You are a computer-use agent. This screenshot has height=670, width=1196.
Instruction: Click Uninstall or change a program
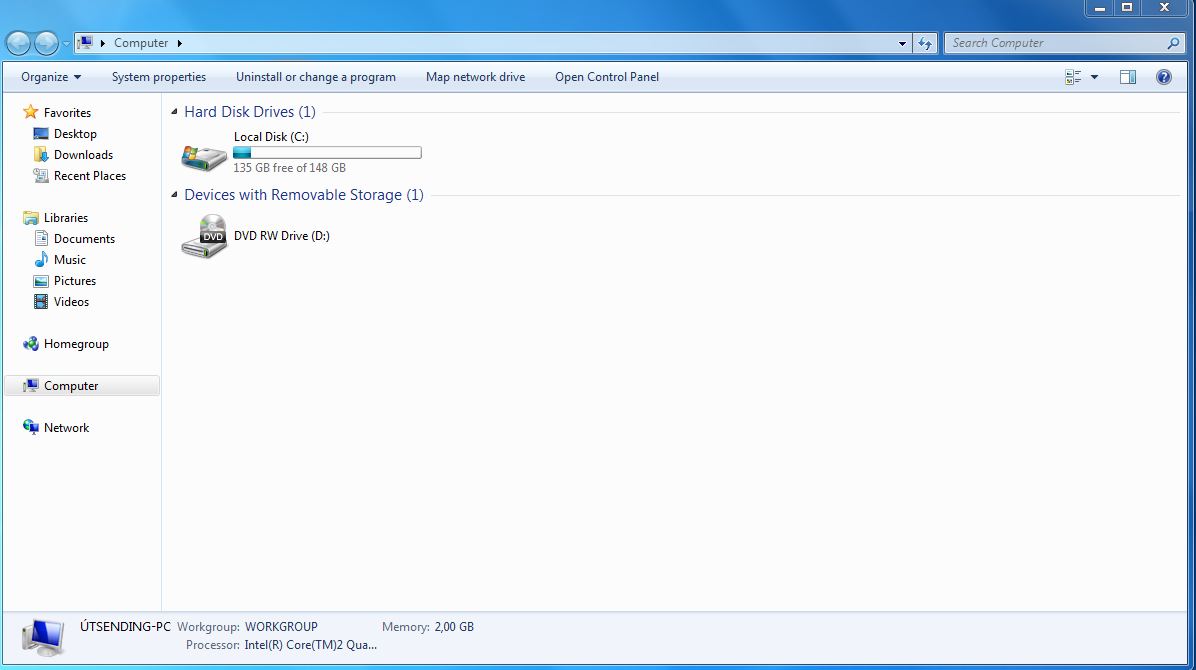click(x=315, y=76)
